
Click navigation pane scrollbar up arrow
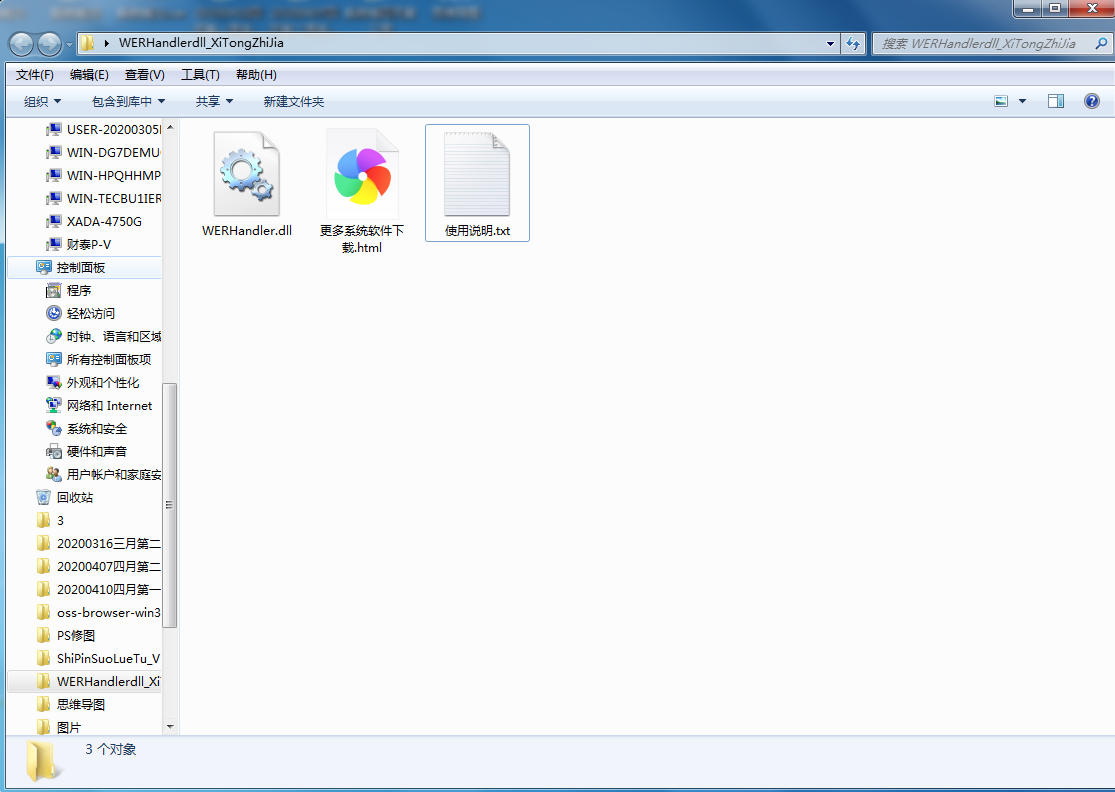[x=170, y=127]
